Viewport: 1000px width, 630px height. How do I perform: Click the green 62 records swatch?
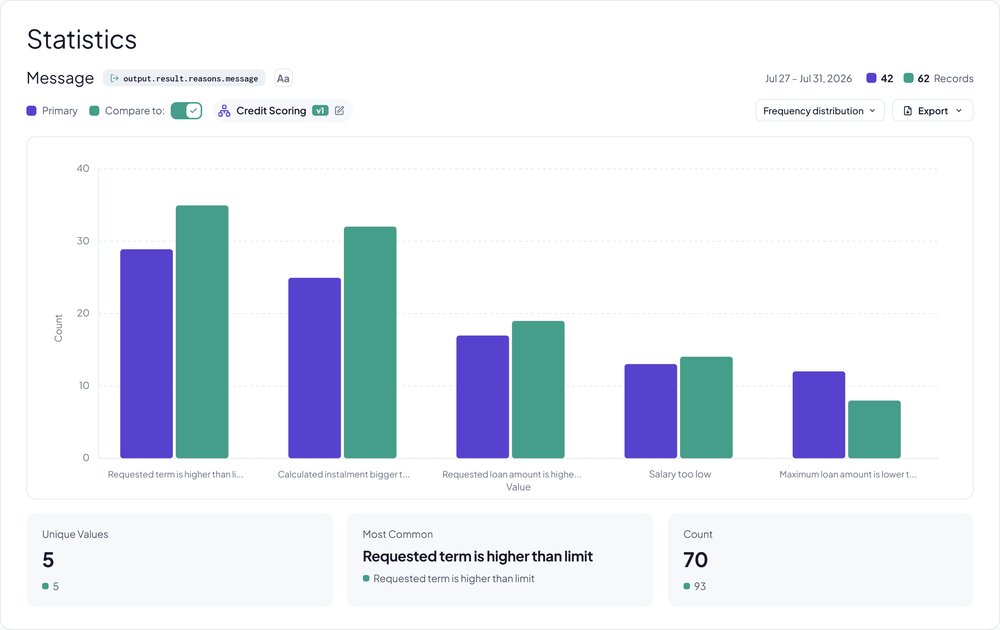(908, 78)
